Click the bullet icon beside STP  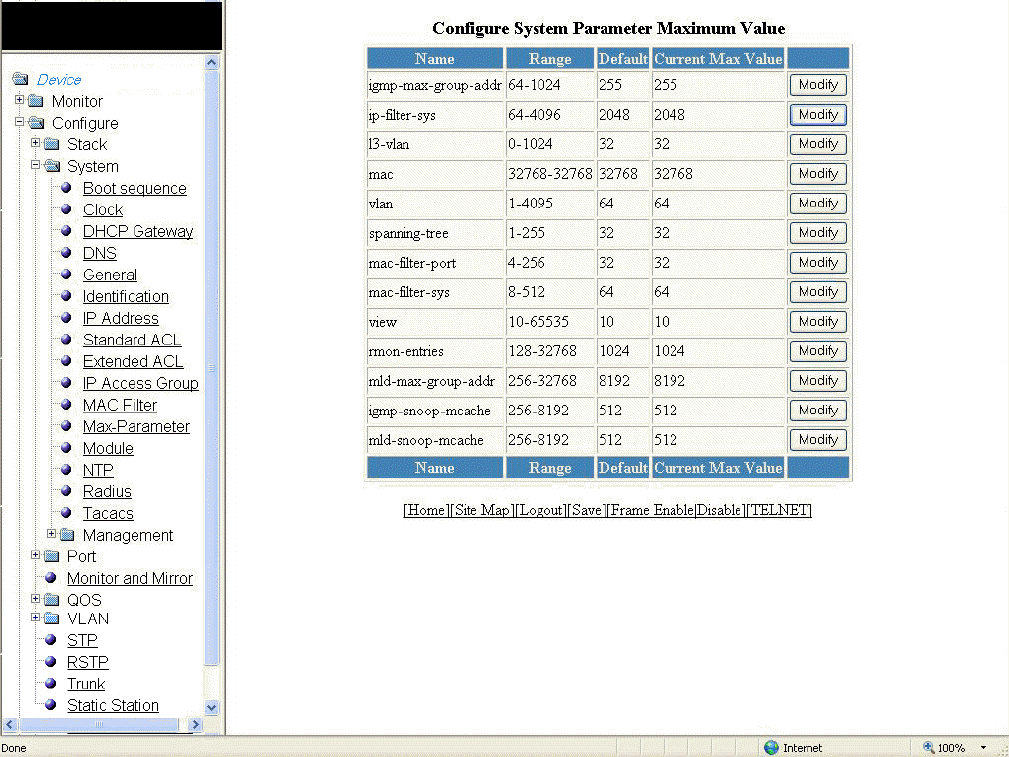(51, 640)
